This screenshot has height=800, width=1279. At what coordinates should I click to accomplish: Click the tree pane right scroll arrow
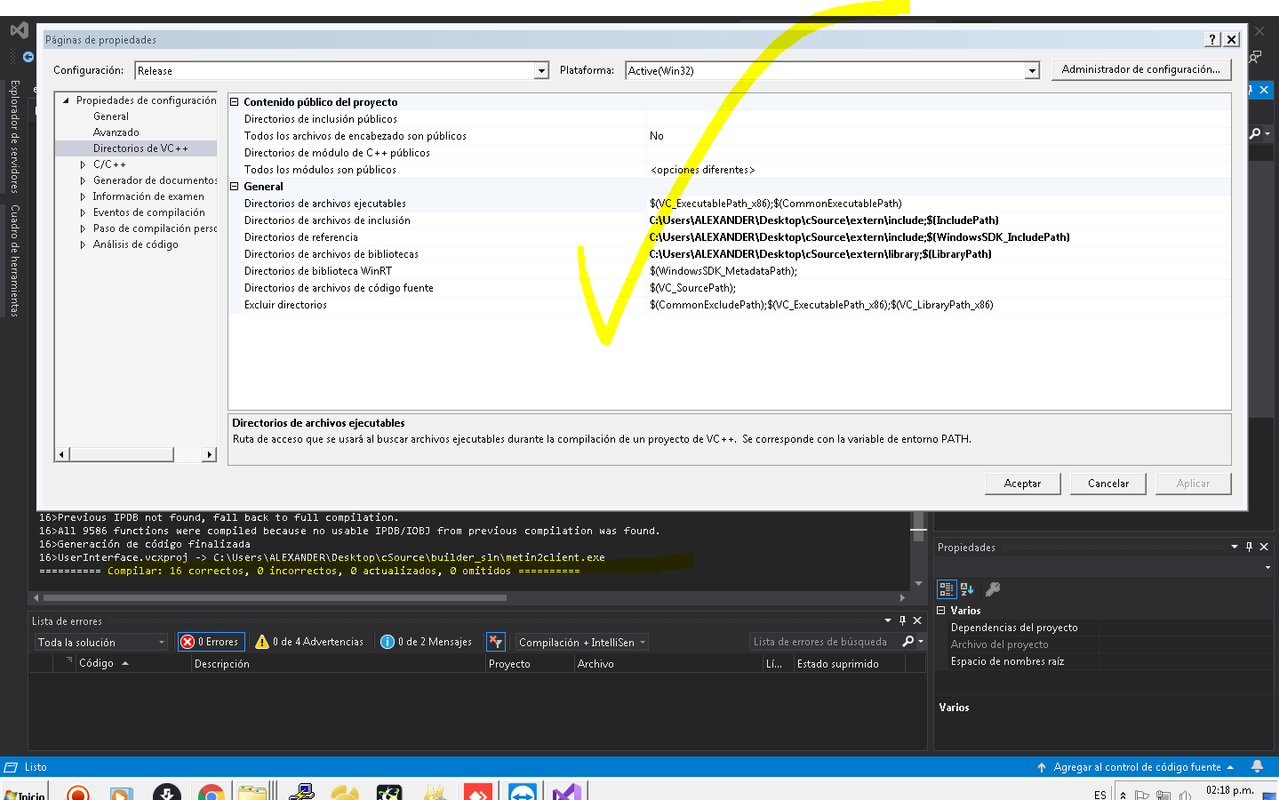click(x=209, y=455)
